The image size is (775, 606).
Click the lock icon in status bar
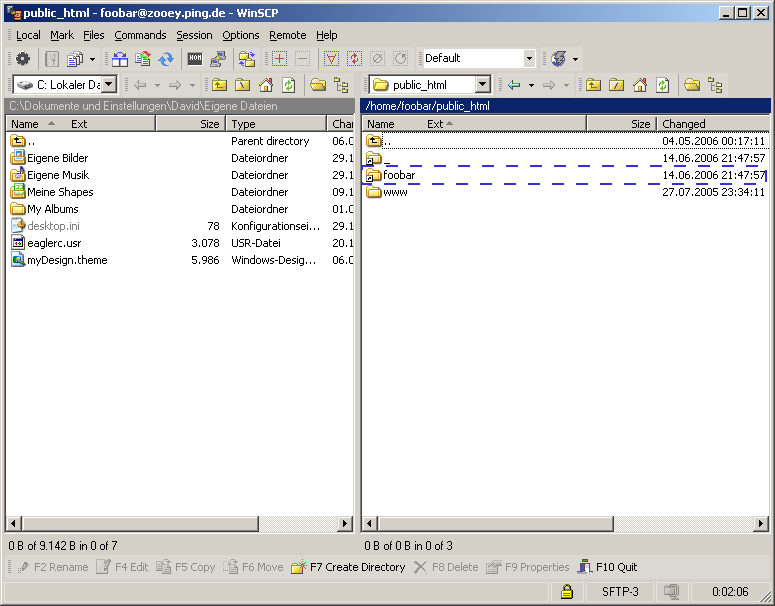tap(567, 591)
